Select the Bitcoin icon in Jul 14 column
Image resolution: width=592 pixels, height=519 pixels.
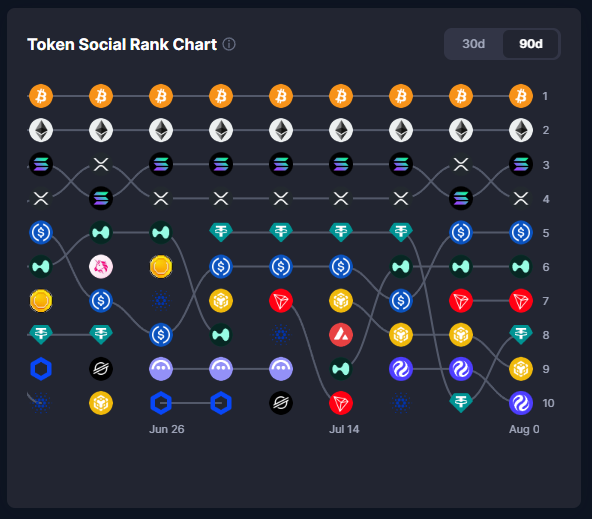[341, 96]
